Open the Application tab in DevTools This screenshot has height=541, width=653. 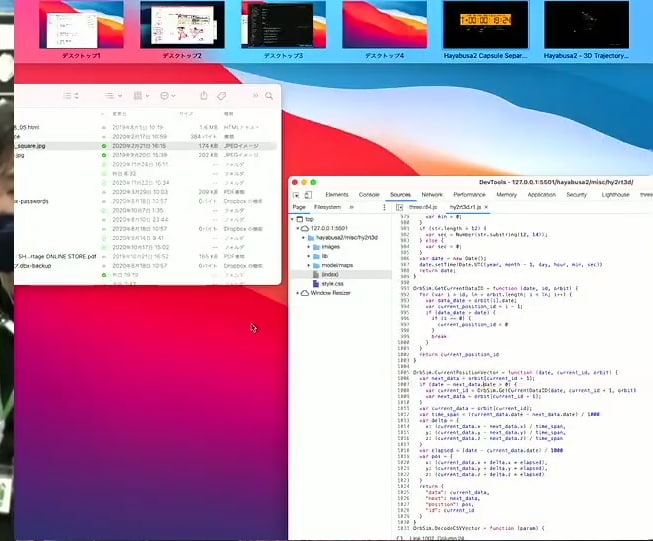(x=541, y=194)
